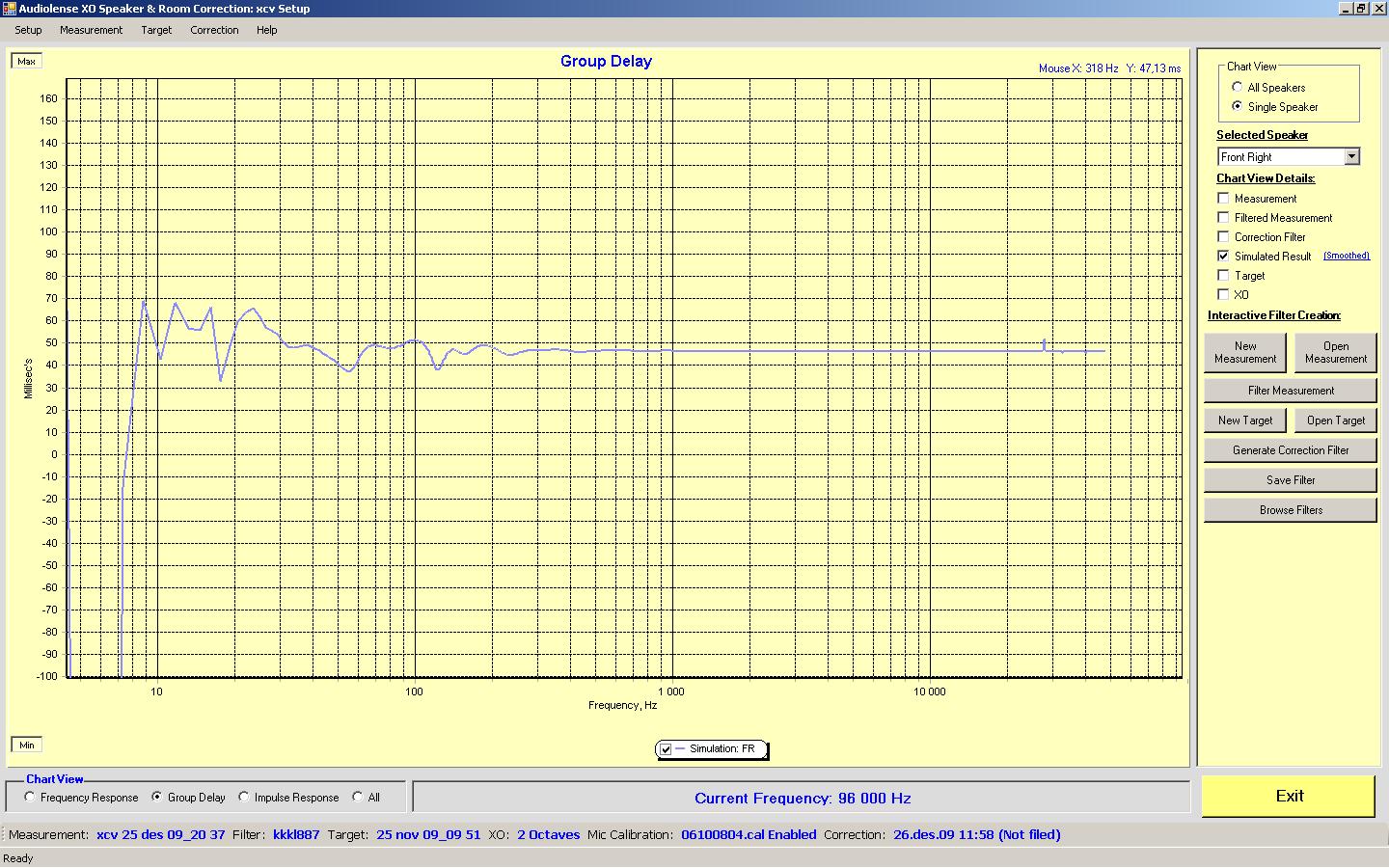Click the Min chart scale button
Image resolution: width=1389 pixels, height=868 pixels.
[x=26, y=745]
